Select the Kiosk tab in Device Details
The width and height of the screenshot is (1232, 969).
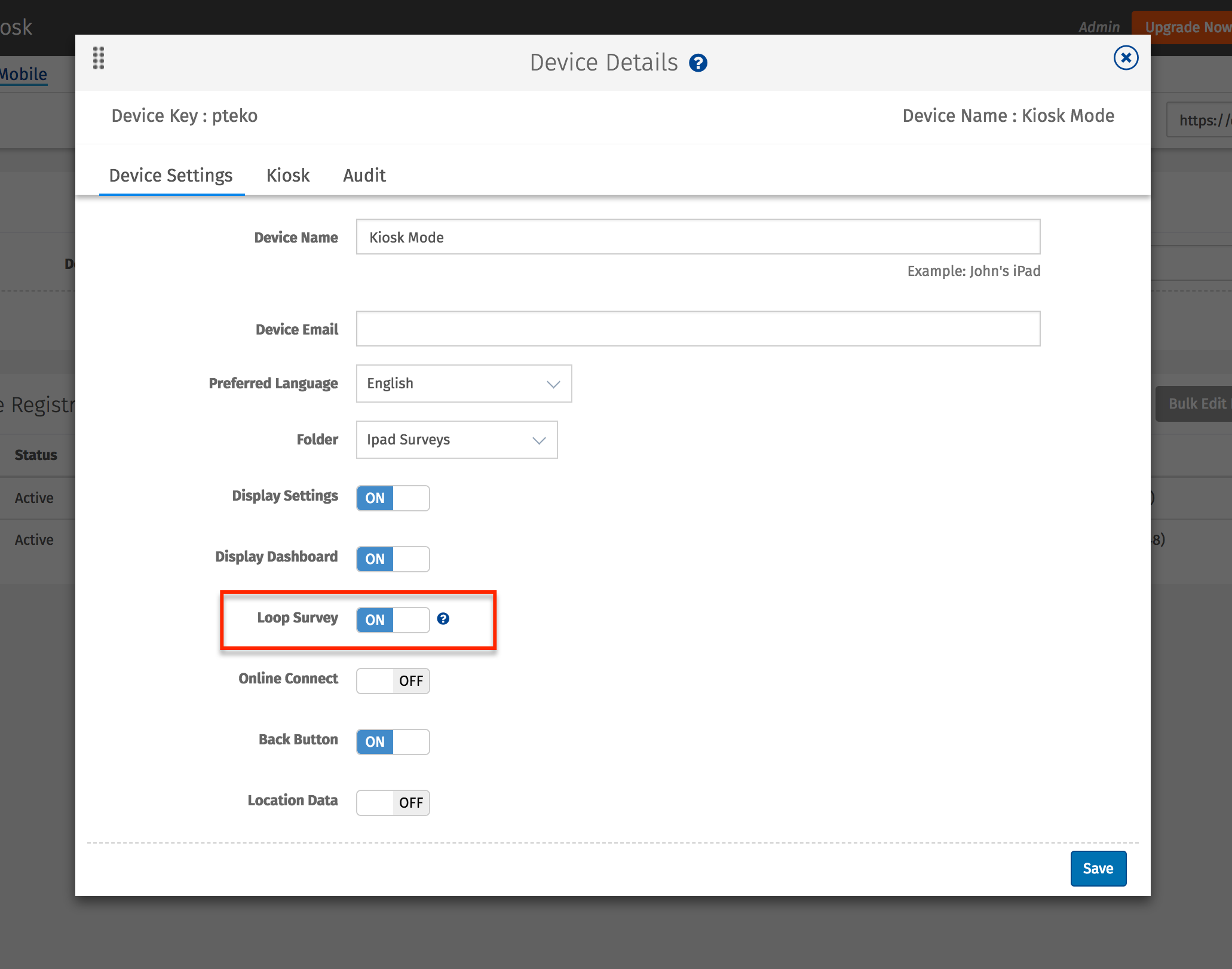(x=287, y=175)
